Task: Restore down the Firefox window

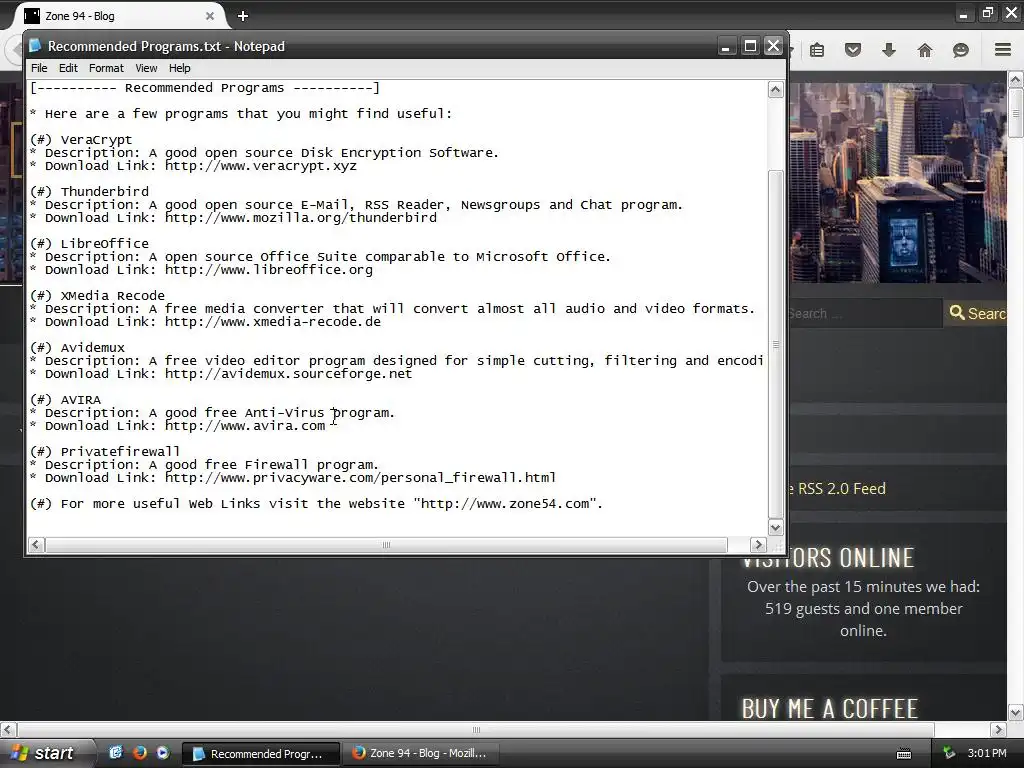Action: point(987,14)
